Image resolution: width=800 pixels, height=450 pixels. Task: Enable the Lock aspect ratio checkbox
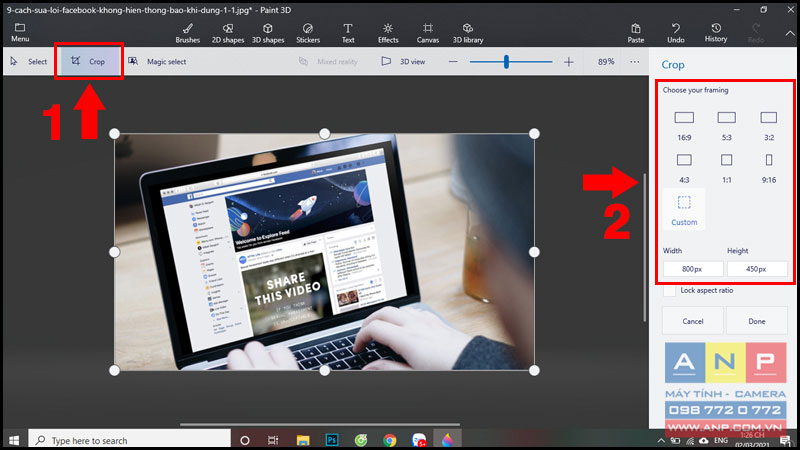click(x=669, y=290)
